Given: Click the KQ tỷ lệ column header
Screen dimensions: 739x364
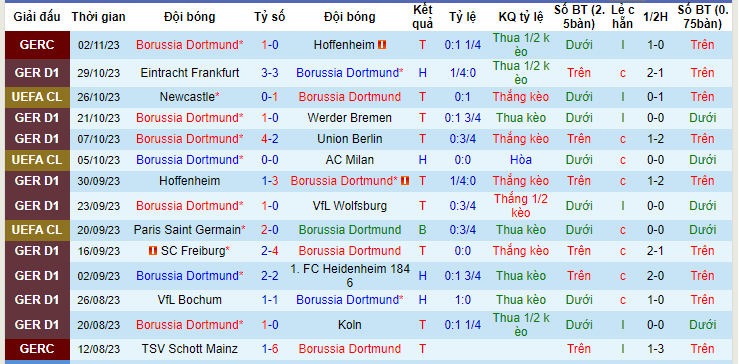Looking at the screenshot, I should point(521,17).
